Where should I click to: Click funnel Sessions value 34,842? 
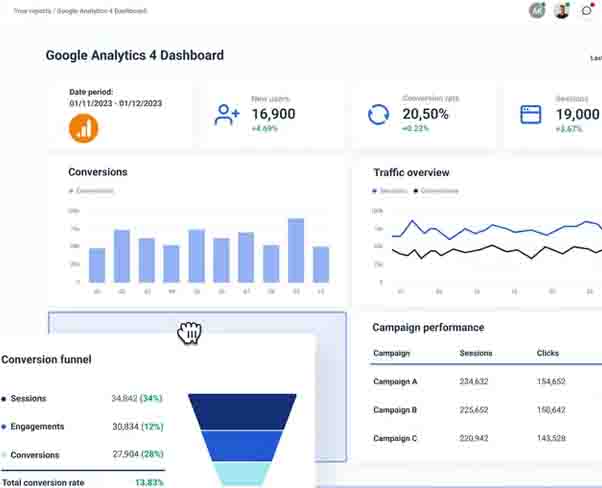click(x=124, y=399)
